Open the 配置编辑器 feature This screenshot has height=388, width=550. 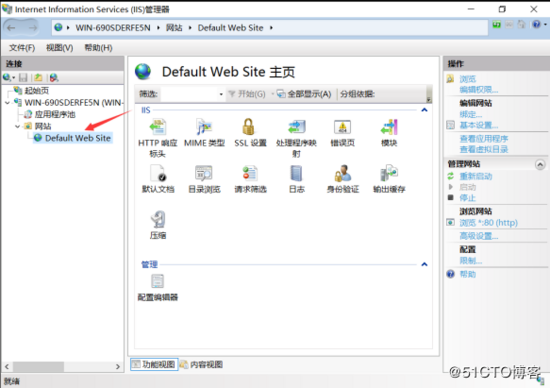pos(157,288)
